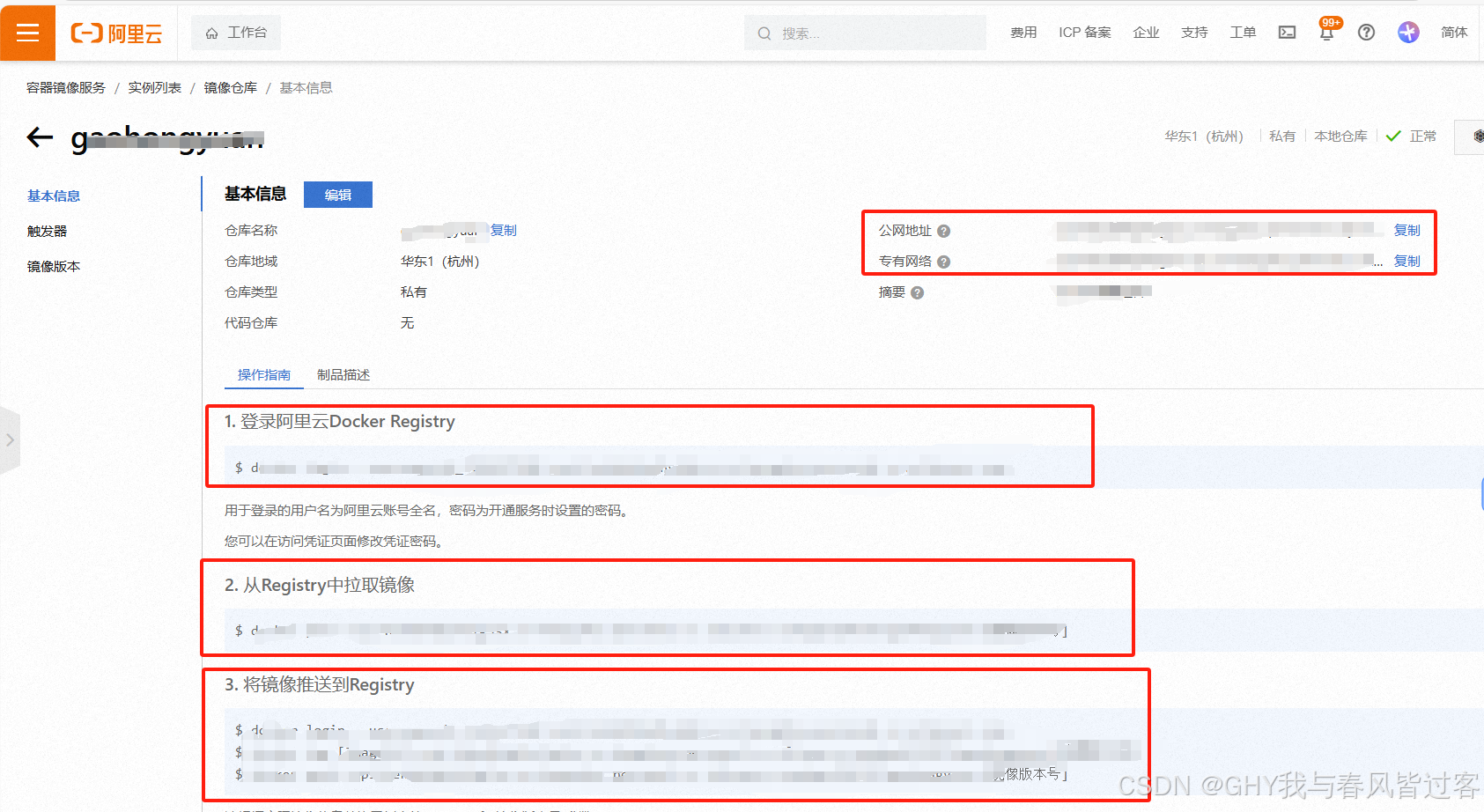Show help tooltip for 公网地址
Screen dimensions: 1484x812
pos(943,231)
